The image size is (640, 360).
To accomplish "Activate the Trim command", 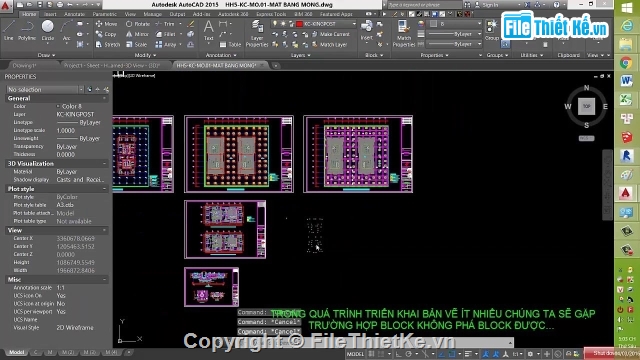I will (x=165, y=24).
